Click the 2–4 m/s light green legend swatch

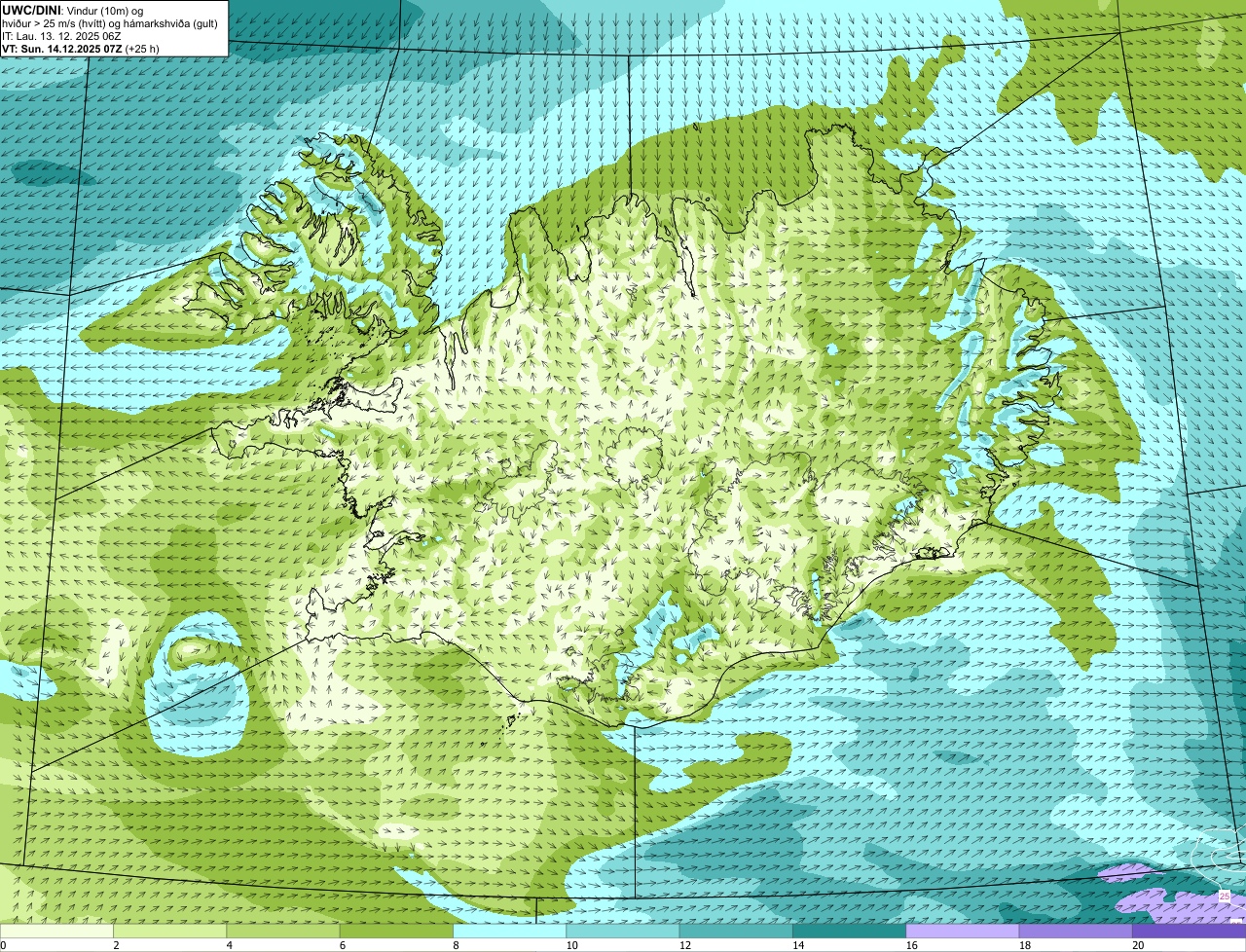[169, 931]
